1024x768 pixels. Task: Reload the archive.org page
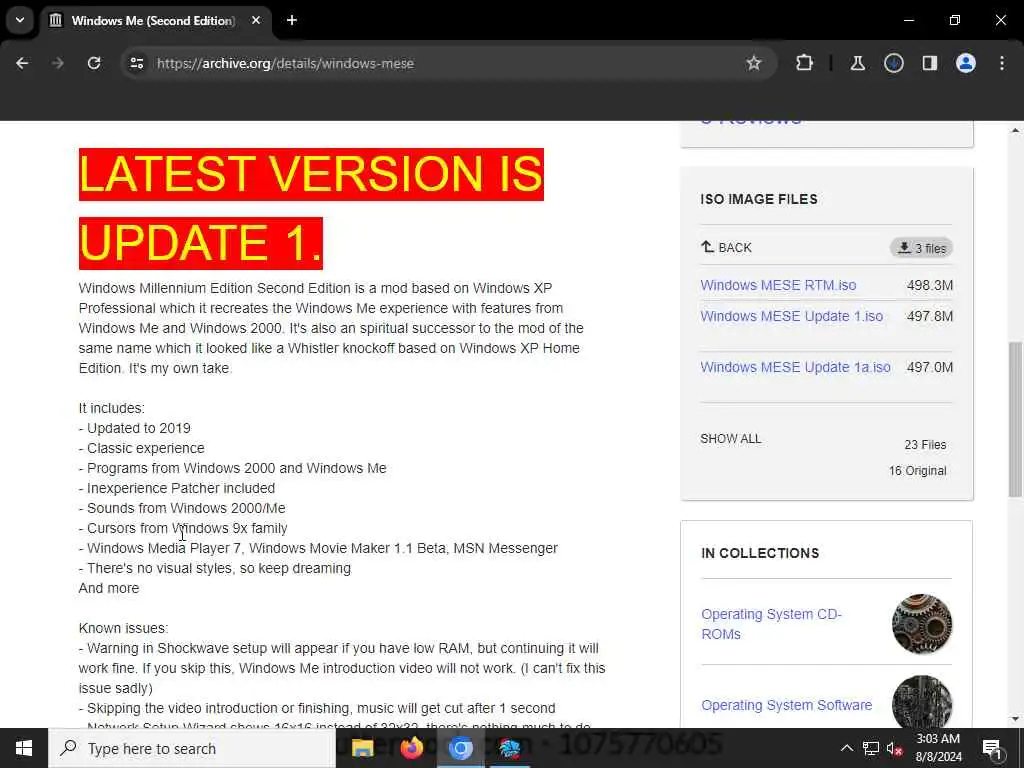click(x=94, y=63)
